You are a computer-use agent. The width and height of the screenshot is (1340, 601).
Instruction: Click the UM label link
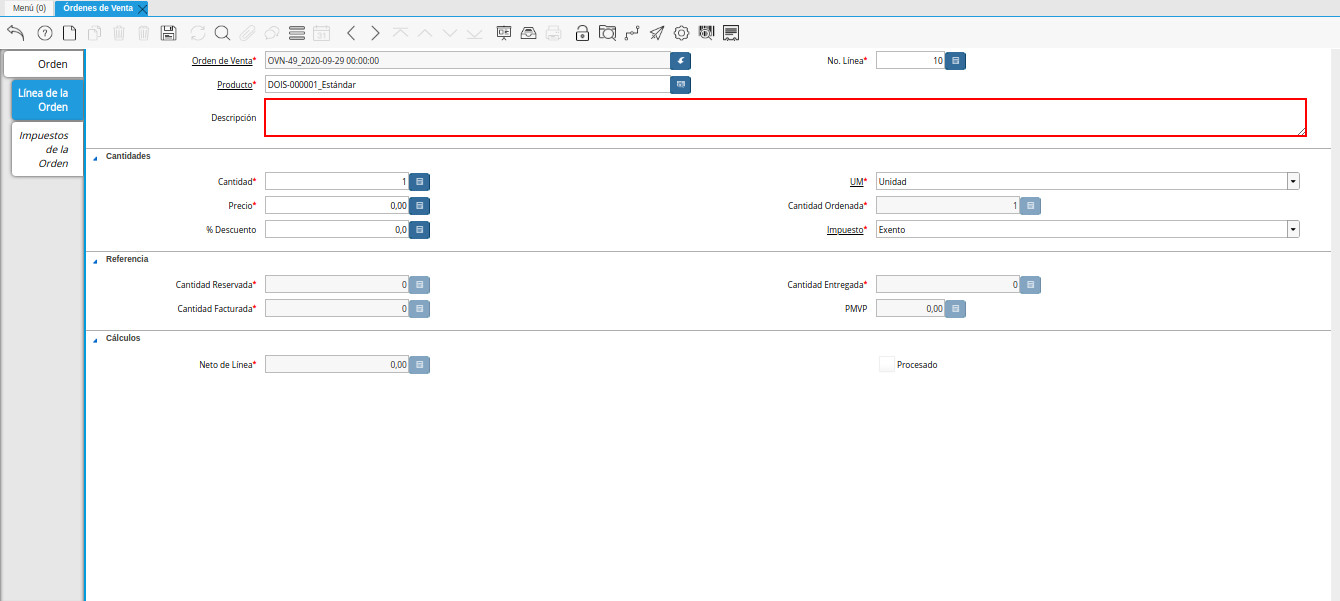pos(856,182)
